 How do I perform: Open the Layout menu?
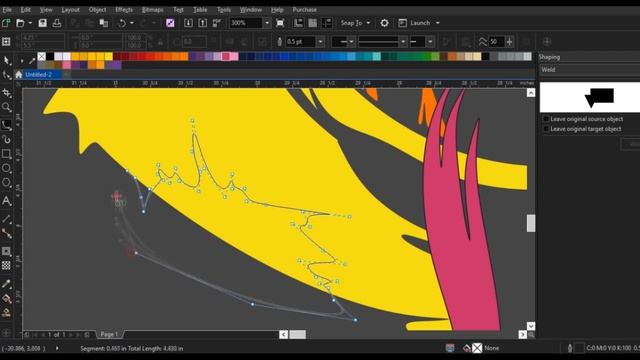(70, 9)
